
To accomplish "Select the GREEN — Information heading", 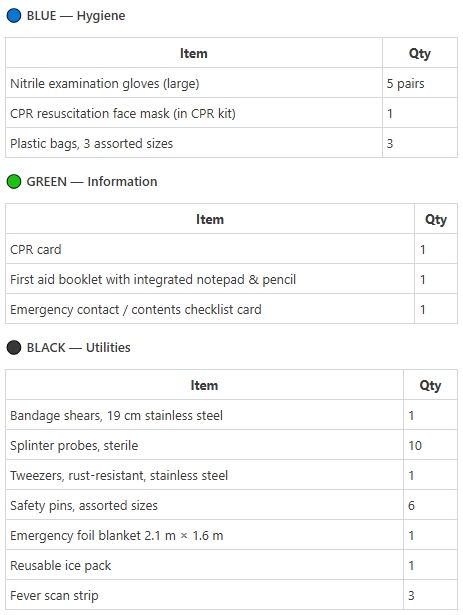I will click(82, 182).
